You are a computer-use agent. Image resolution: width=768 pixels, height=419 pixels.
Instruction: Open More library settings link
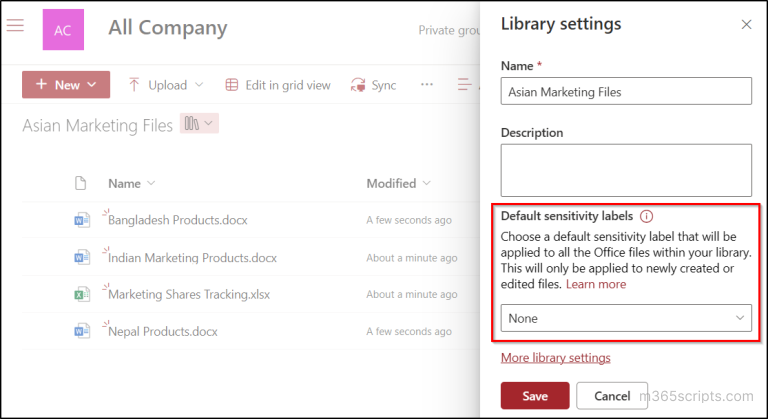(x=555, y=358)
